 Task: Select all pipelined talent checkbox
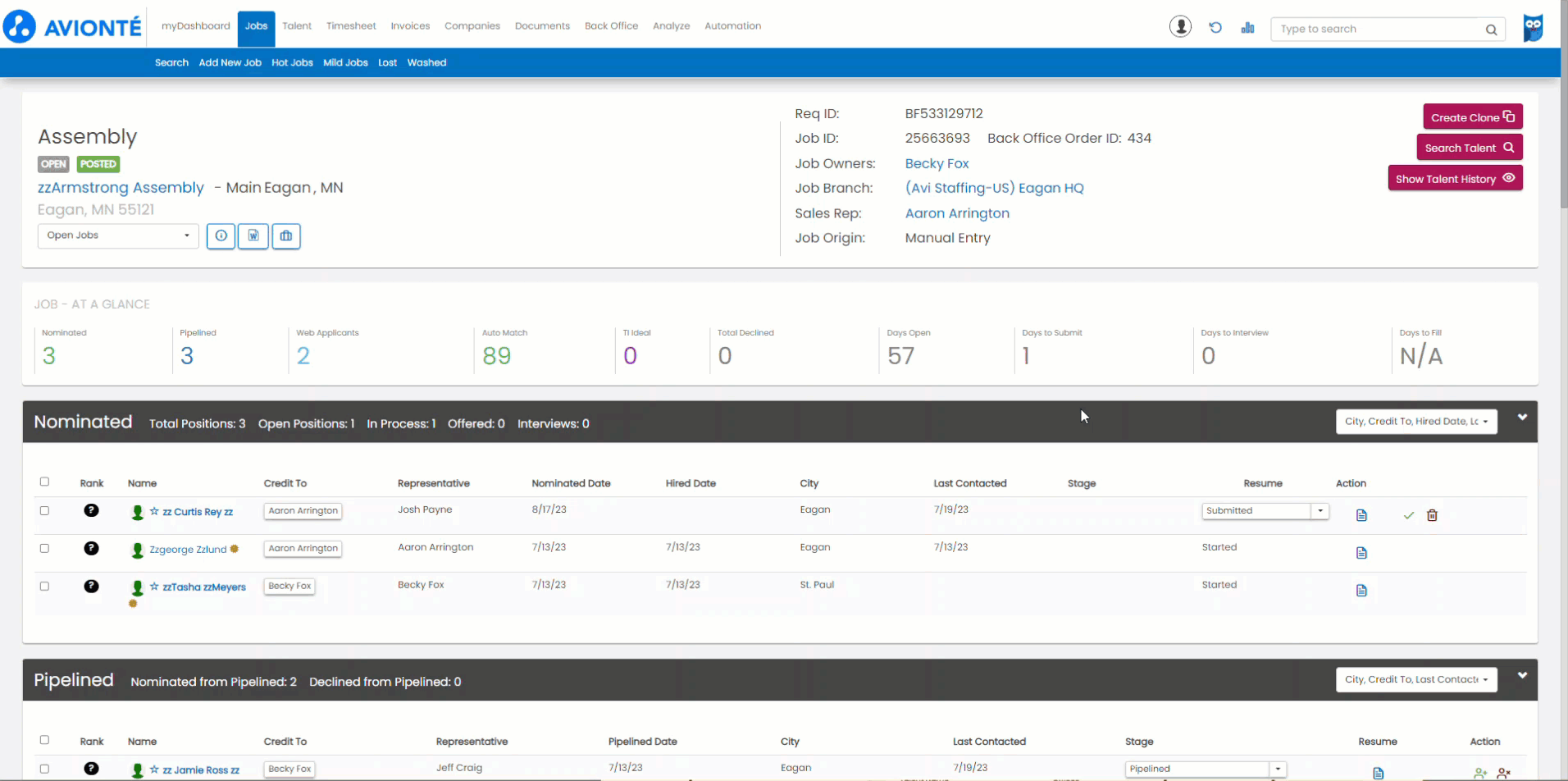(x=44, y=739)
